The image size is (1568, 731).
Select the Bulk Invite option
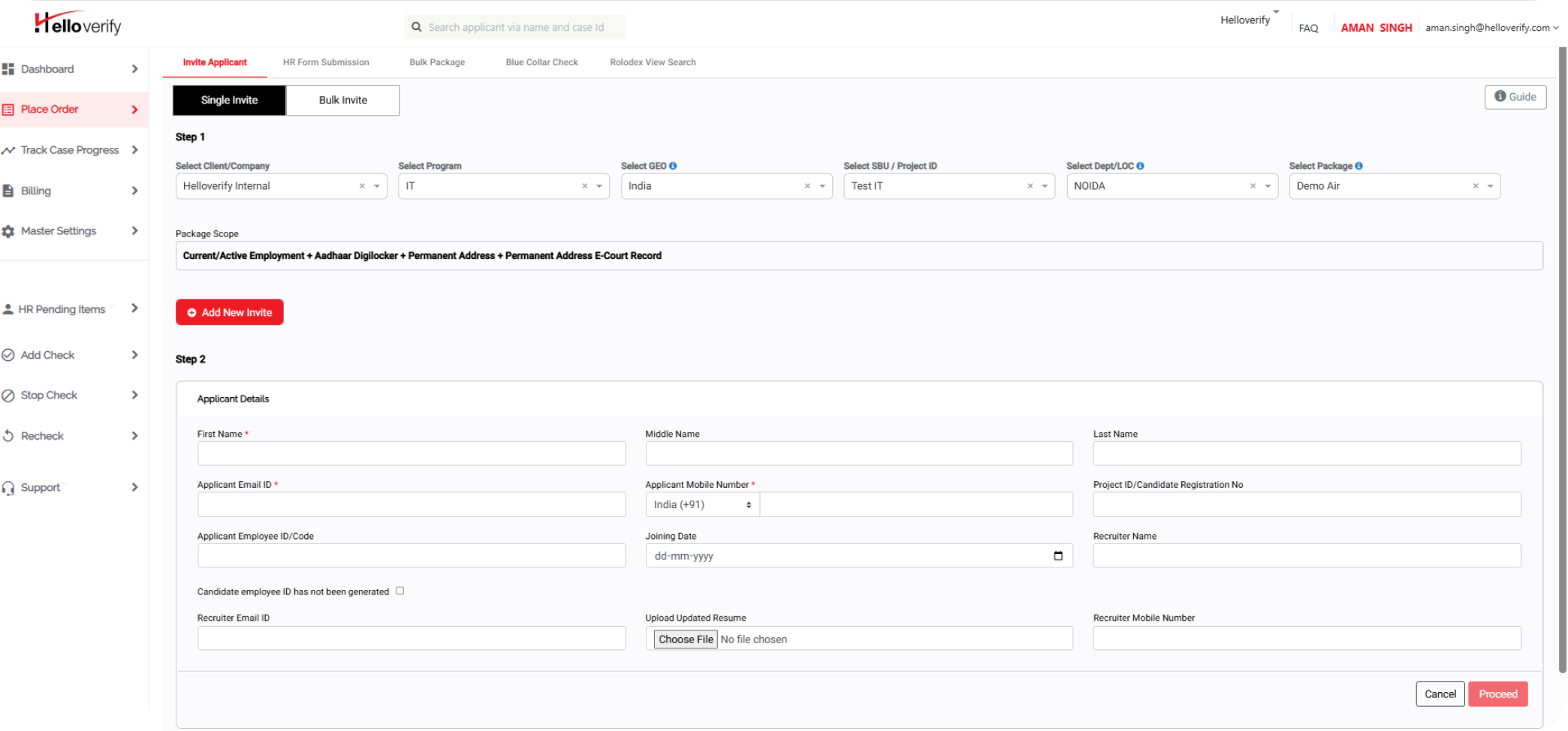342,101
